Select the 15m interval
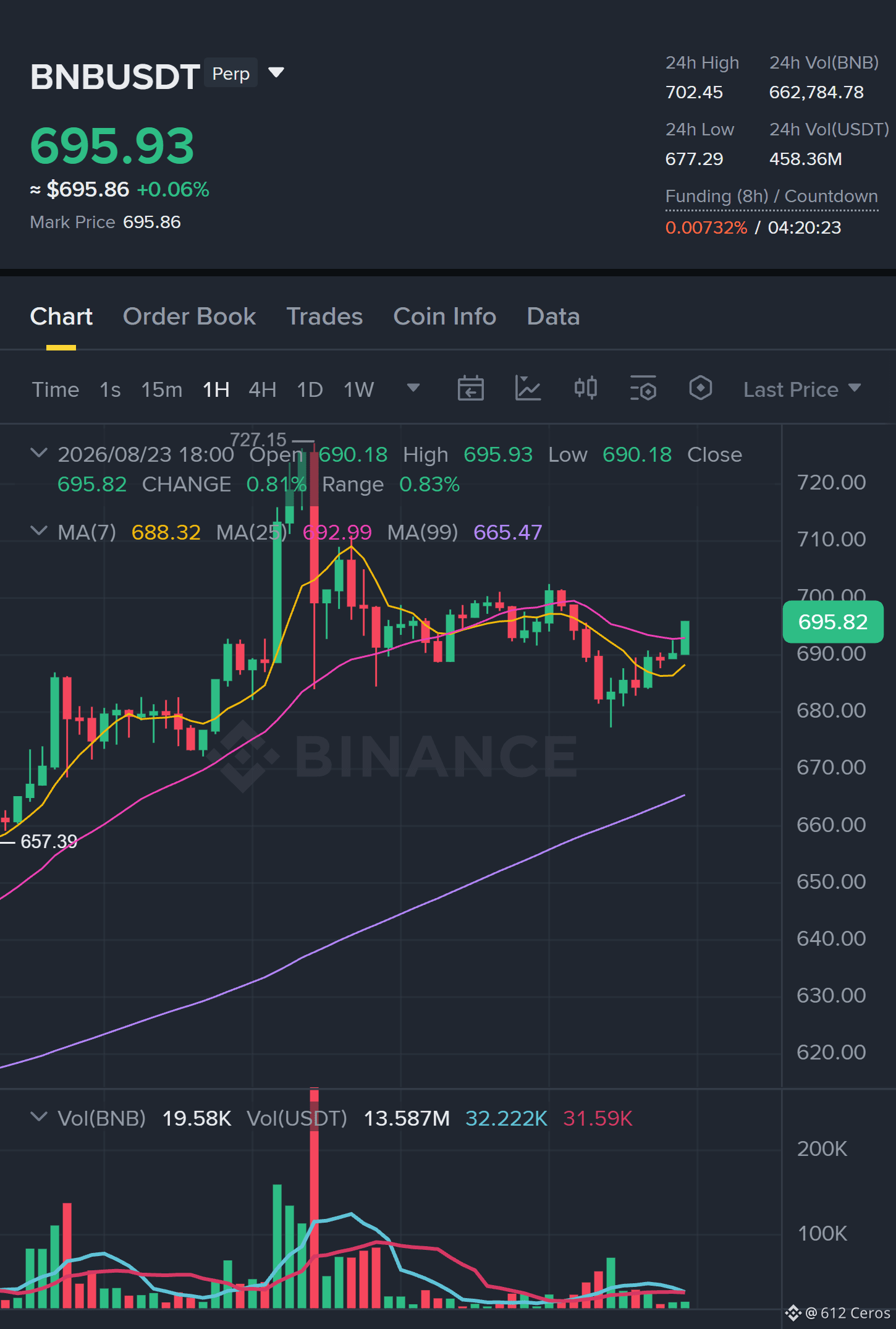 click(162, 389)
